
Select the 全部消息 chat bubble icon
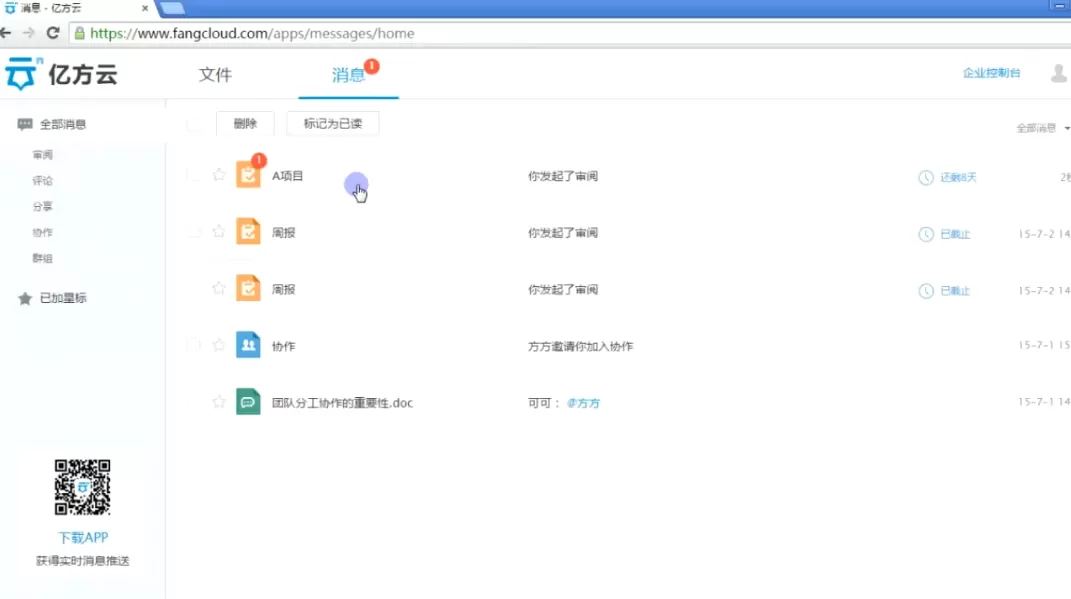[25, 124]
